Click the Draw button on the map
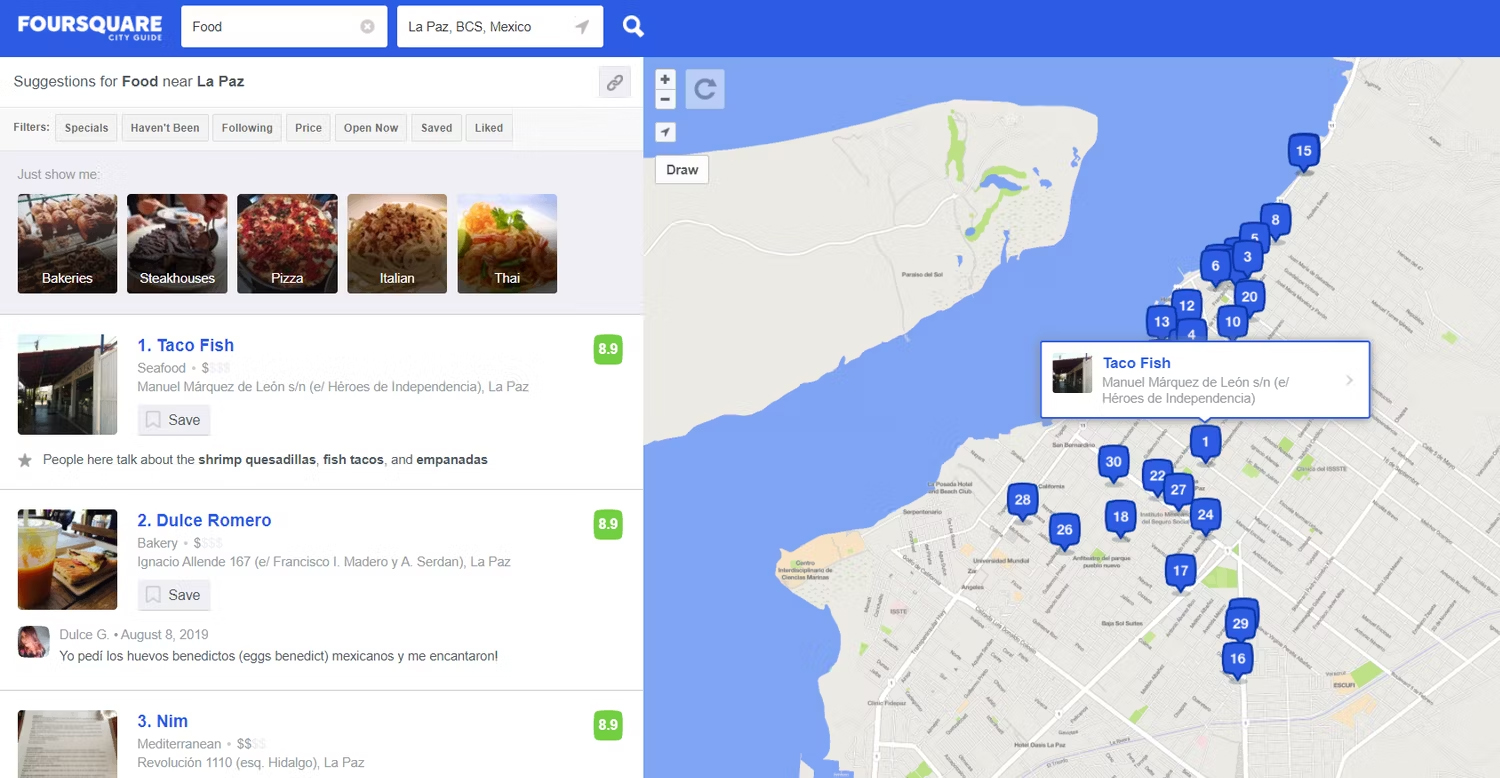 [x=681, y=169]
